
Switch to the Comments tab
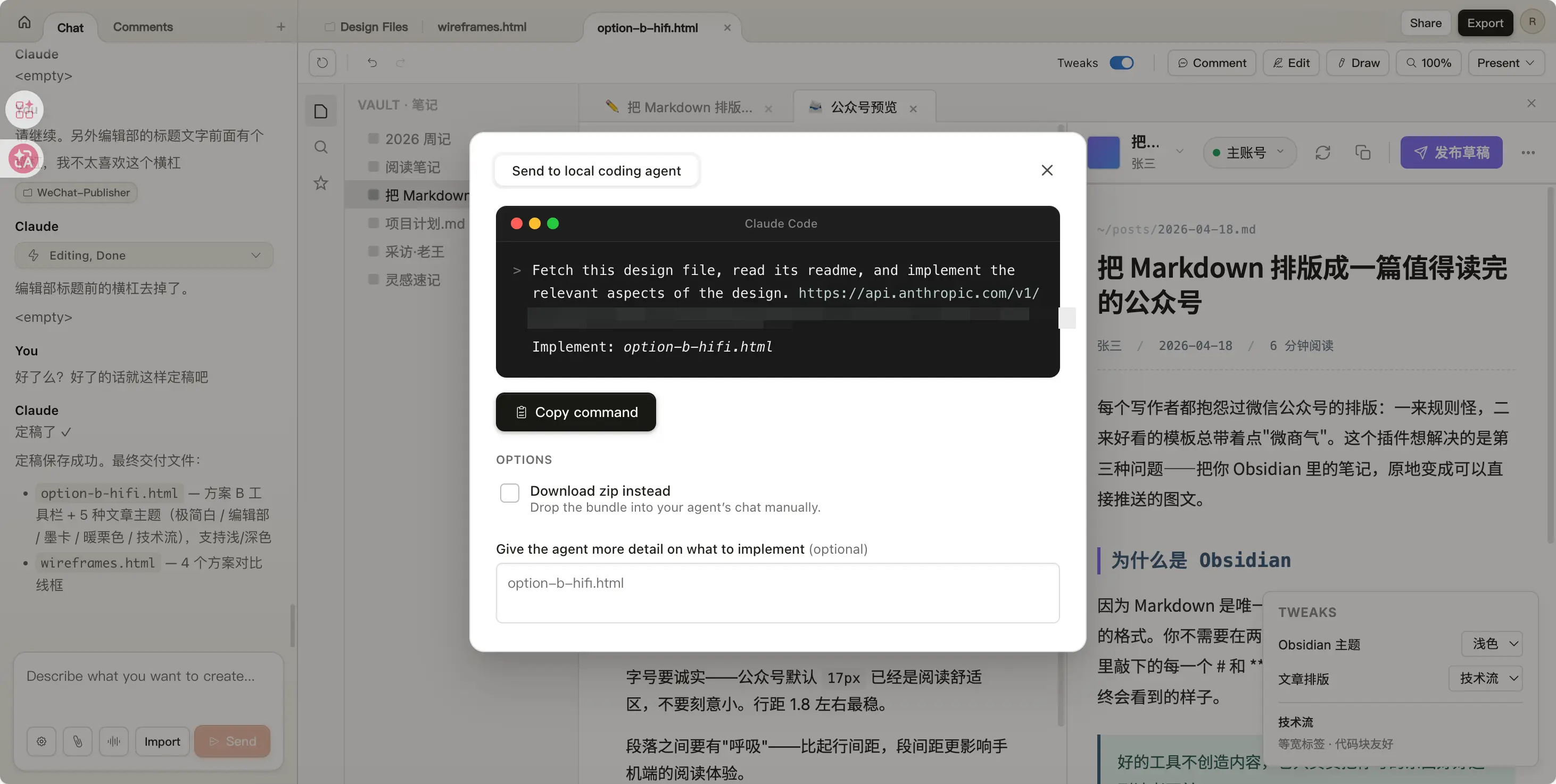tap(143, 27)
